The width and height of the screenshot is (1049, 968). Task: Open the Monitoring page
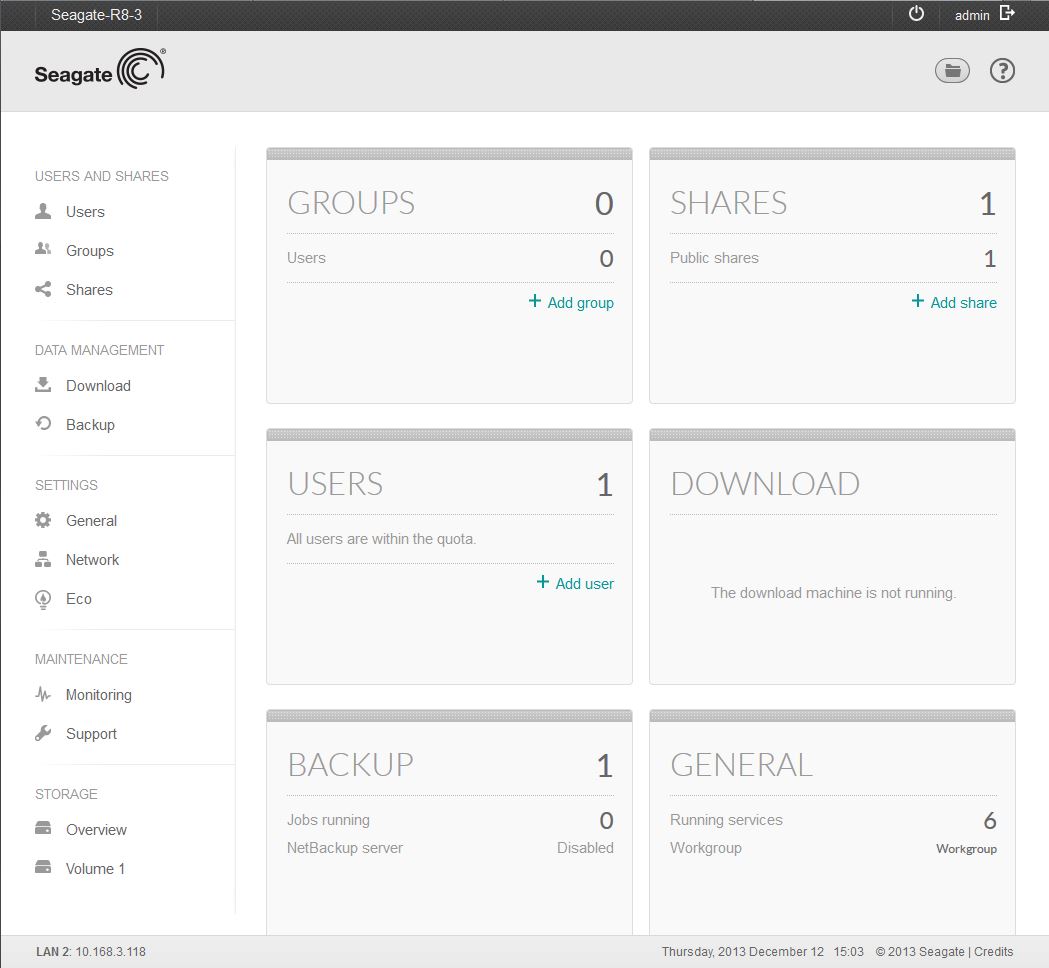(98, 695)
